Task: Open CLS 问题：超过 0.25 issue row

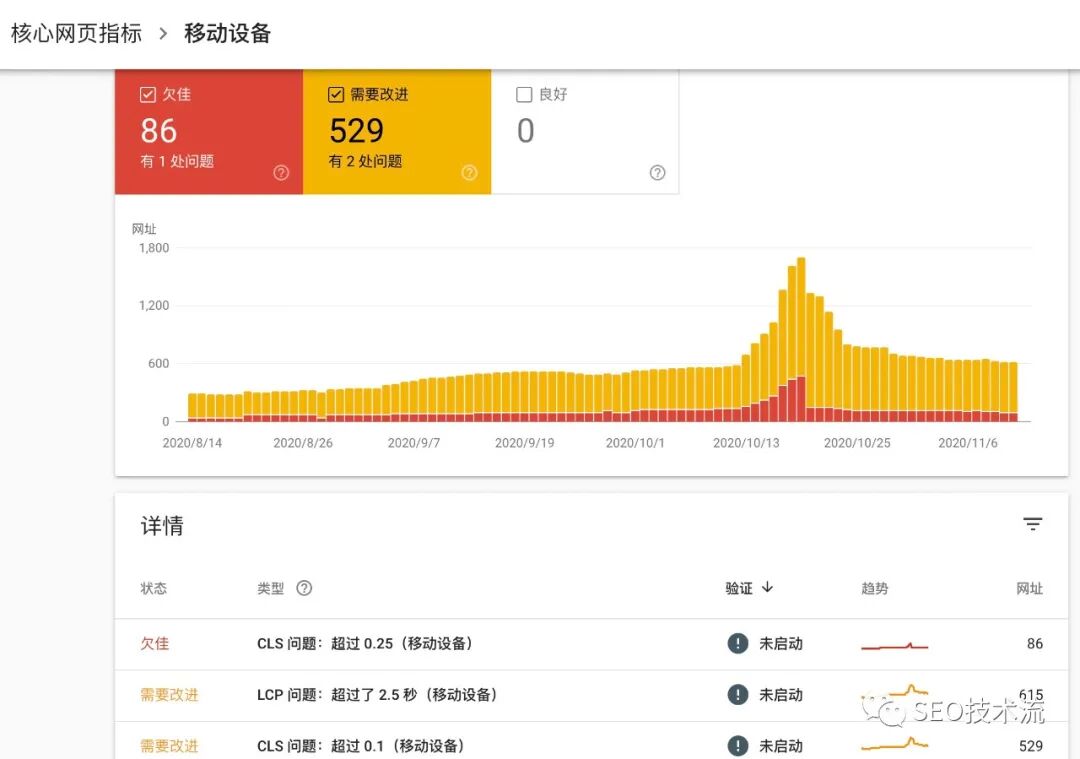Action: 365,644
